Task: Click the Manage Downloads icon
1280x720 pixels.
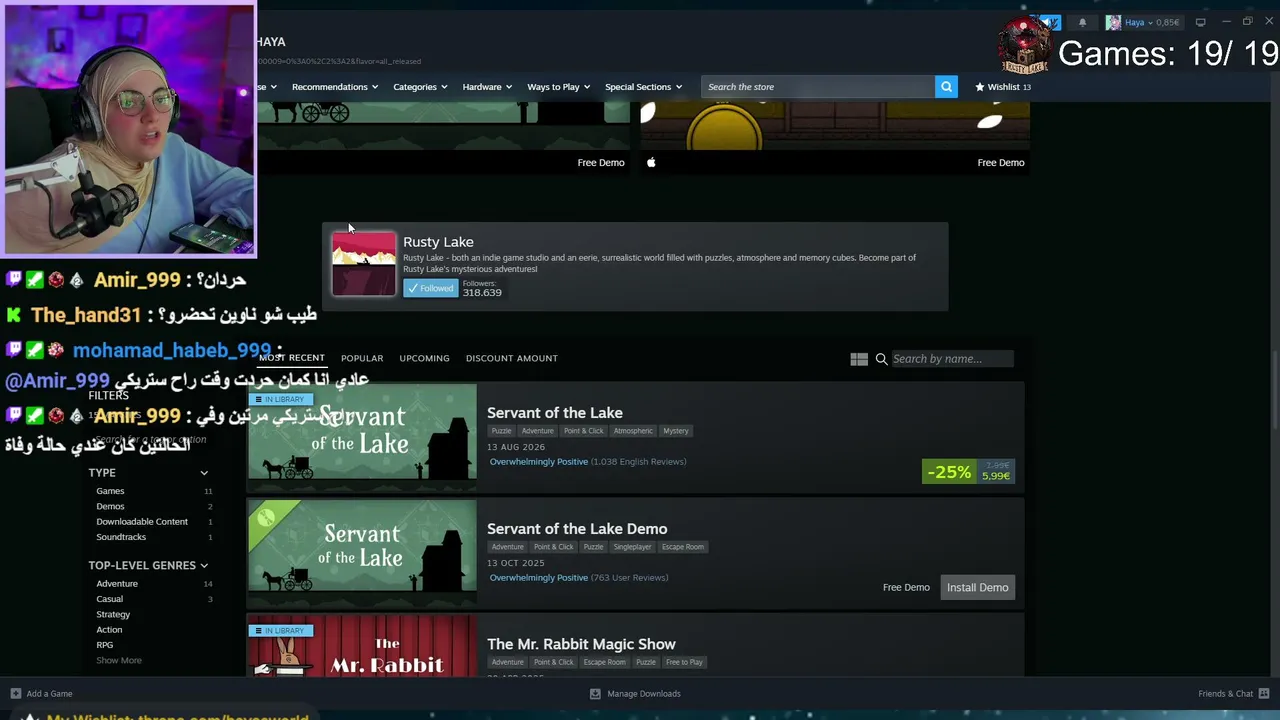Action: coord(595,693)
